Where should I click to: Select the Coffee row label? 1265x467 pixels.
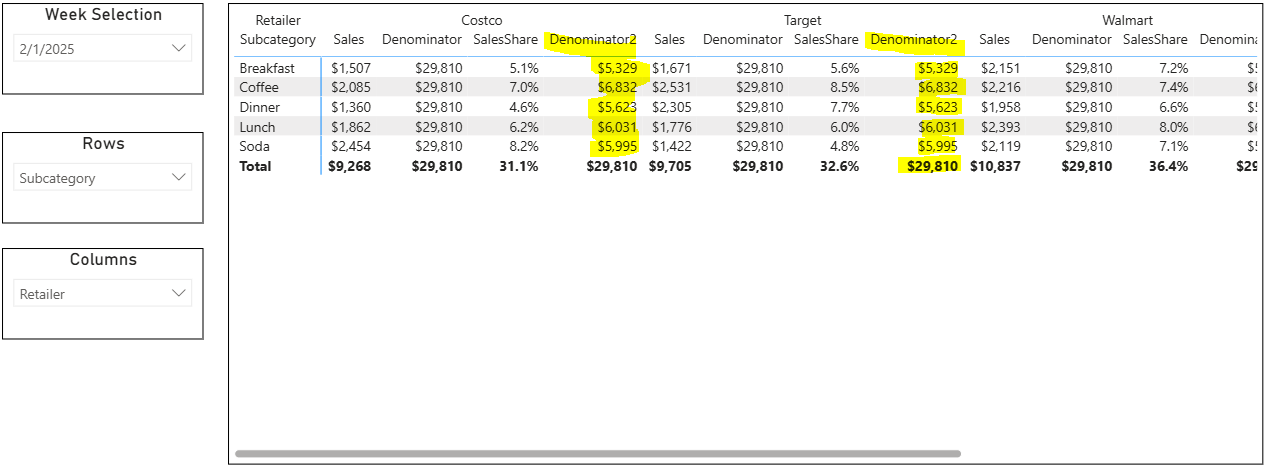click(x=259, y=87)
